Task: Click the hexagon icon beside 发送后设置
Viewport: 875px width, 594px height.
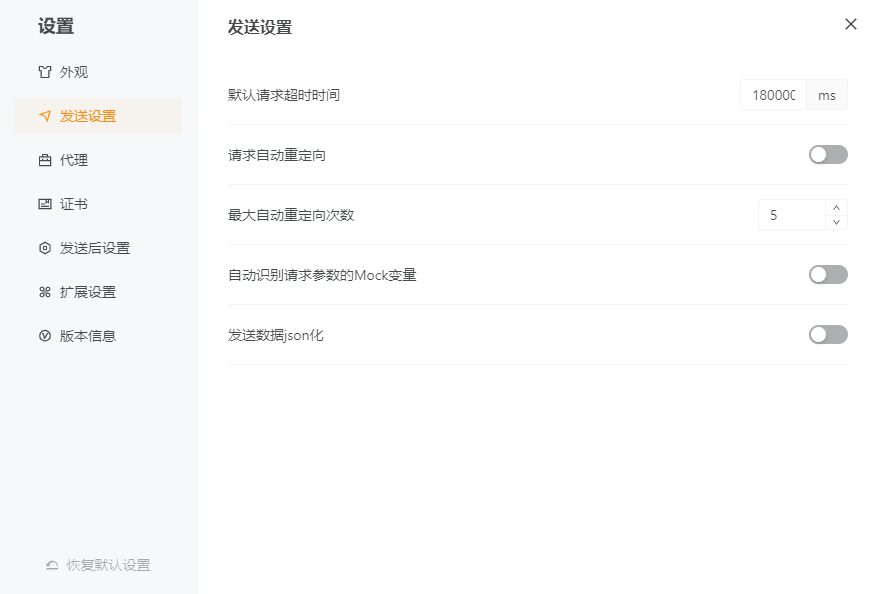Action: tap(45, 248)
